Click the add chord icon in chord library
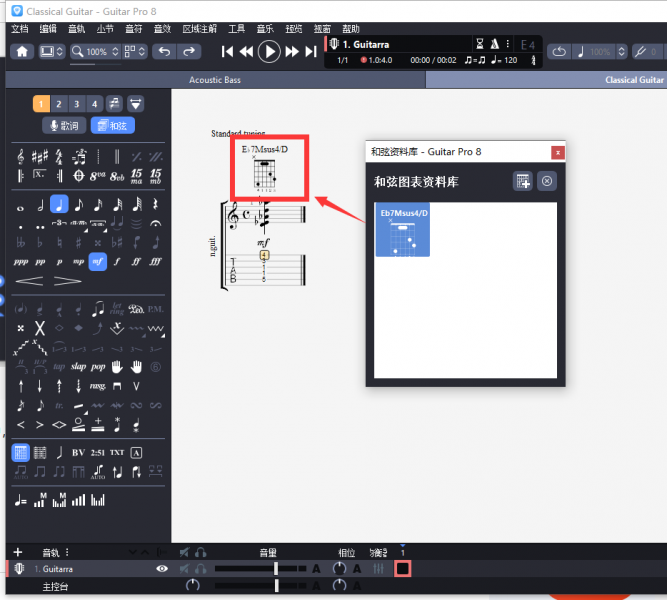This screenshot has width=667, height=600. 522,181
